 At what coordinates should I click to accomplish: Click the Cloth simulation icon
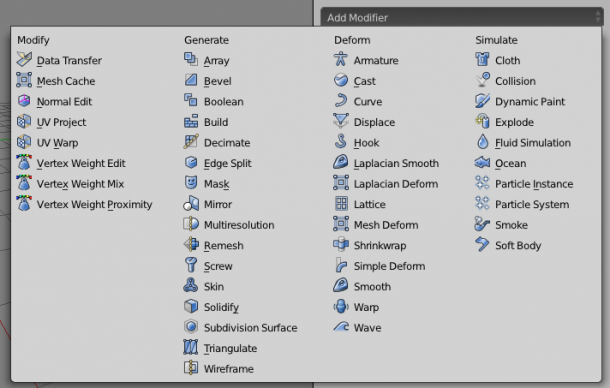(x=482, y=60)
